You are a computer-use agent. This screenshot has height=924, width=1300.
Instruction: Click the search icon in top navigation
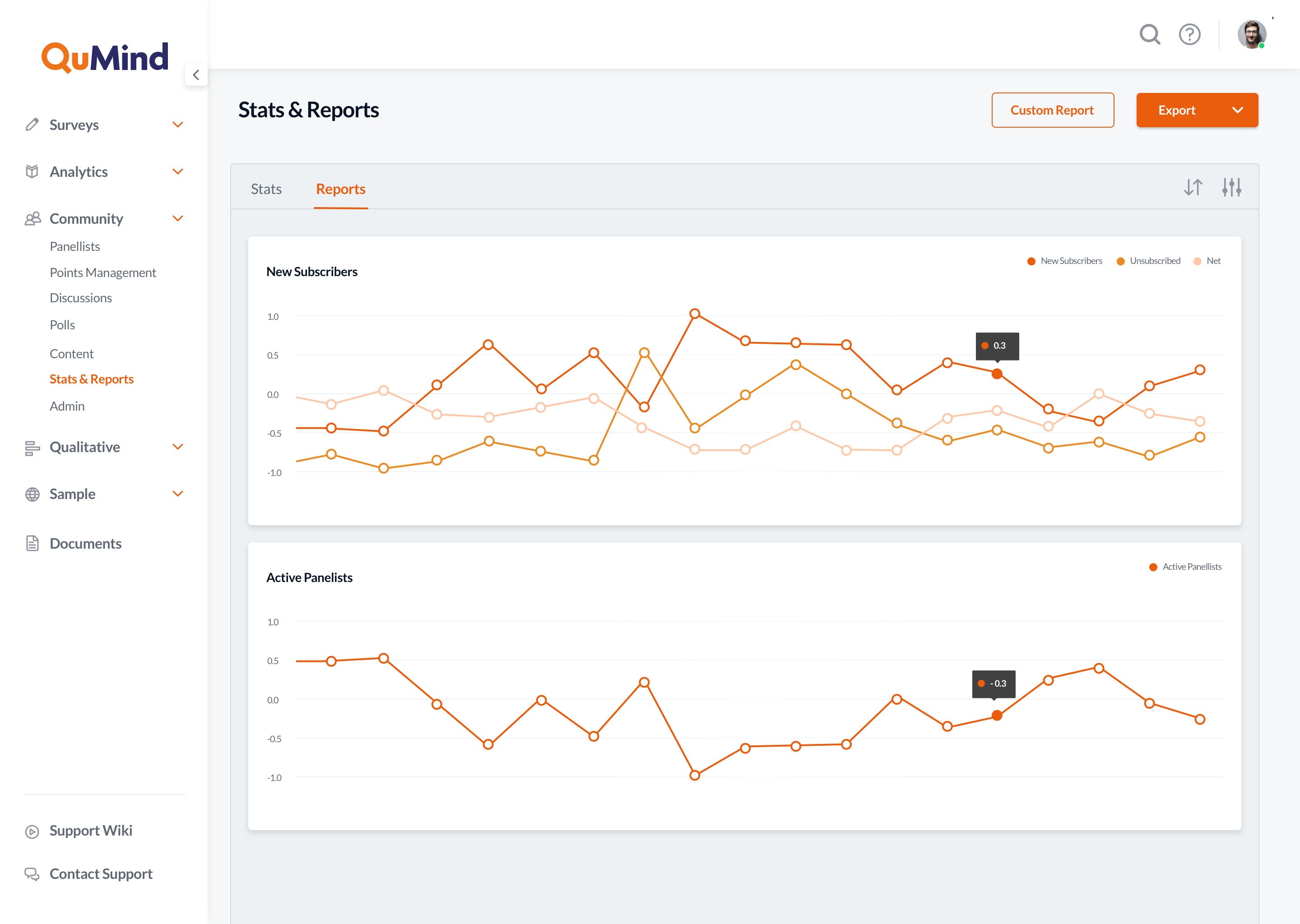click(x=1150, y=36)
